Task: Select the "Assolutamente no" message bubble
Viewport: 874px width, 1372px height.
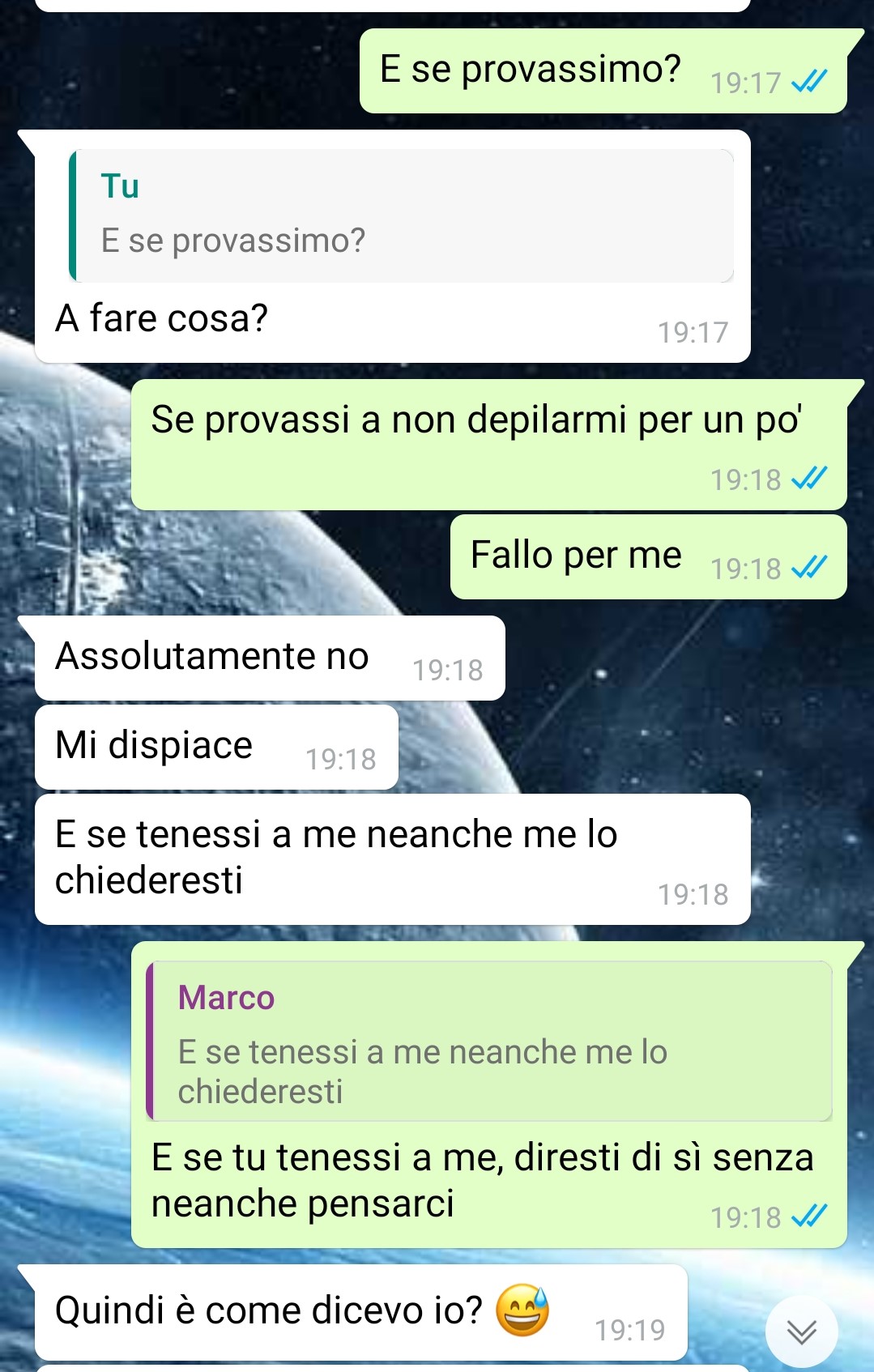Action: [x=270, y=658]
